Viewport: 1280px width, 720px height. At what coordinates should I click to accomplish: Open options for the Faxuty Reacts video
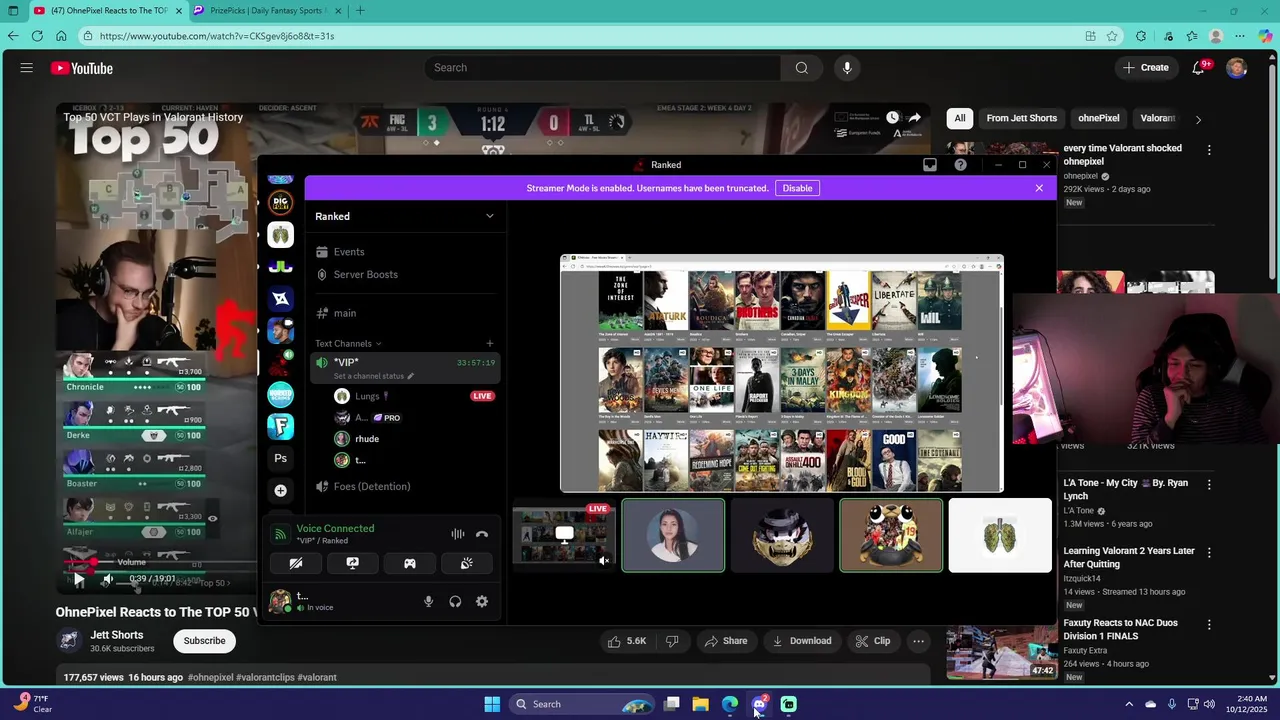[1209, 624]
